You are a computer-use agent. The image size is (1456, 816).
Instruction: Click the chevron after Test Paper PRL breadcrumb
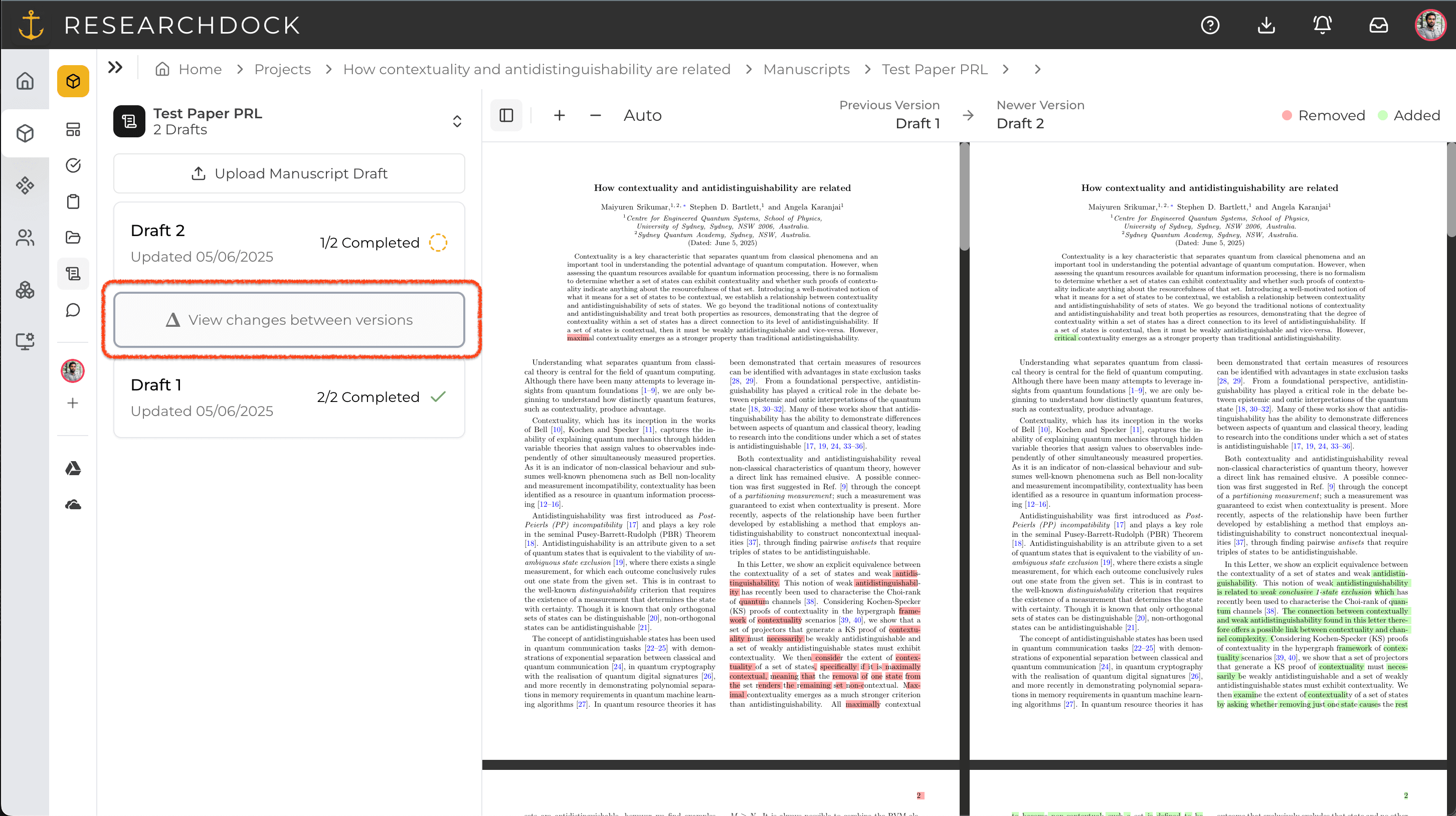click(x=1006, y=69)
